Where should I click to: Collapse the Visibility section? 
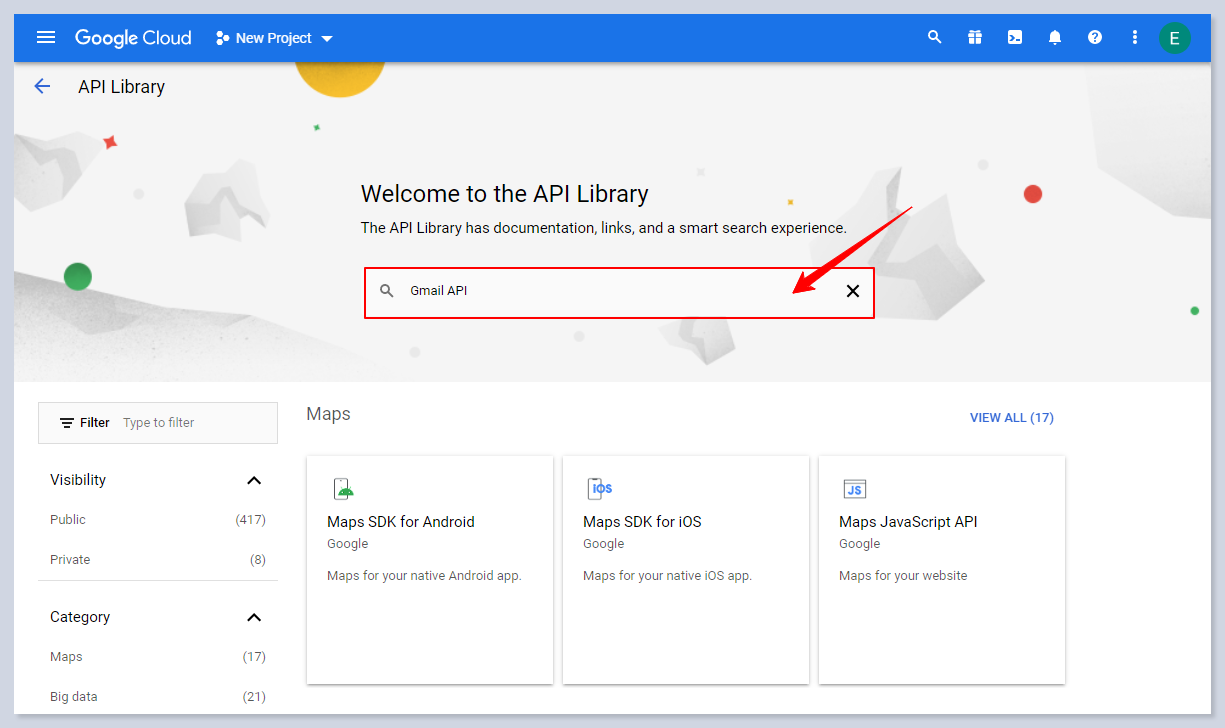(x=254, y=480)
